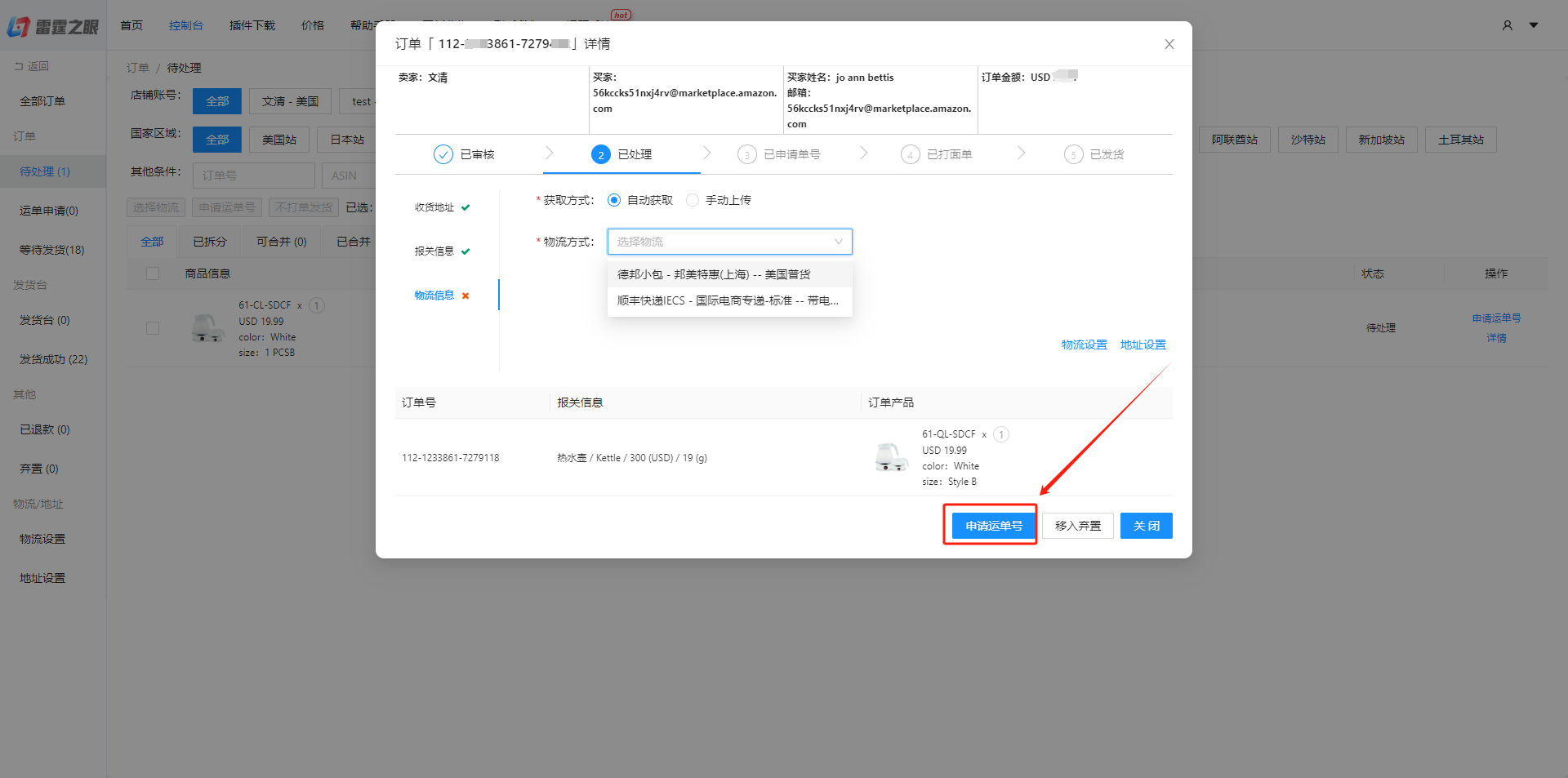Click the red X icon next to 物流信息
This screenshot has height=778, width=1568.
click(465, 296)
